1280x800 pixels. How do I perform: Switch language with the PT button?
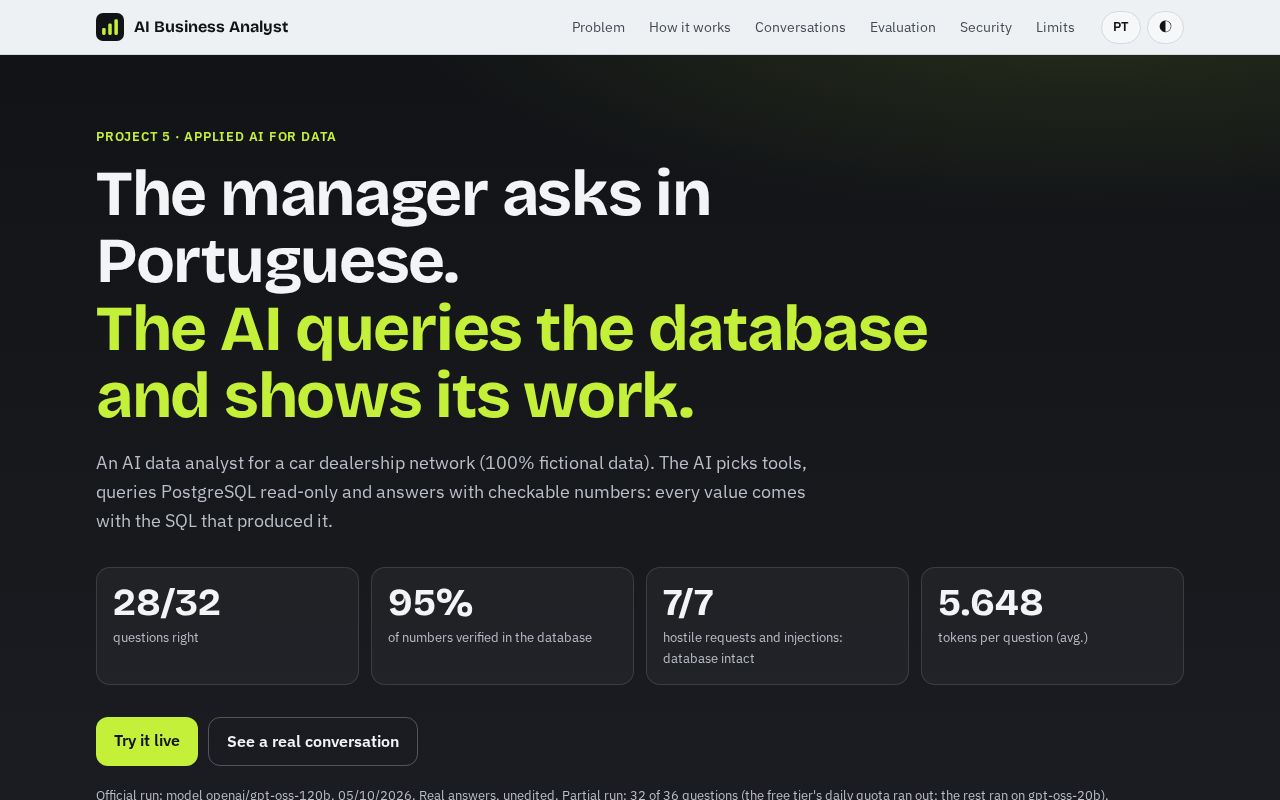(1121, 27)
